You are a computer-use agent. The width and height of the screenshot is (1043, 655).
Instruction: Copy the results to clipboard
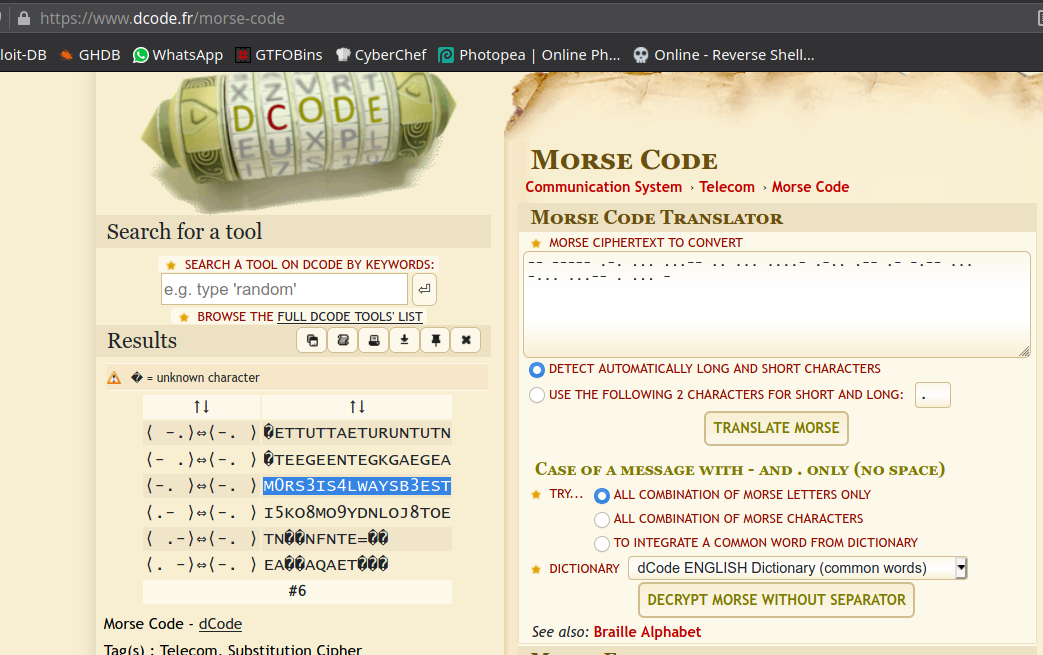312,340
